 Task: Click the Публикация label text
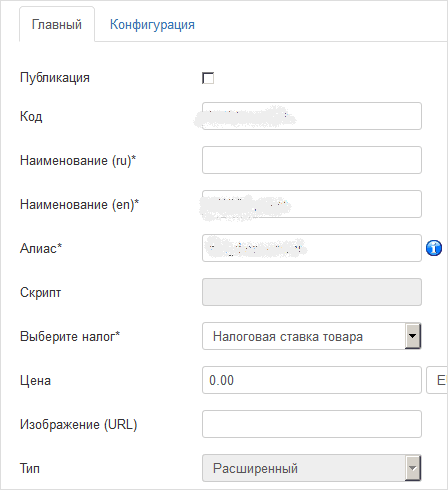(x=55, y=78)
